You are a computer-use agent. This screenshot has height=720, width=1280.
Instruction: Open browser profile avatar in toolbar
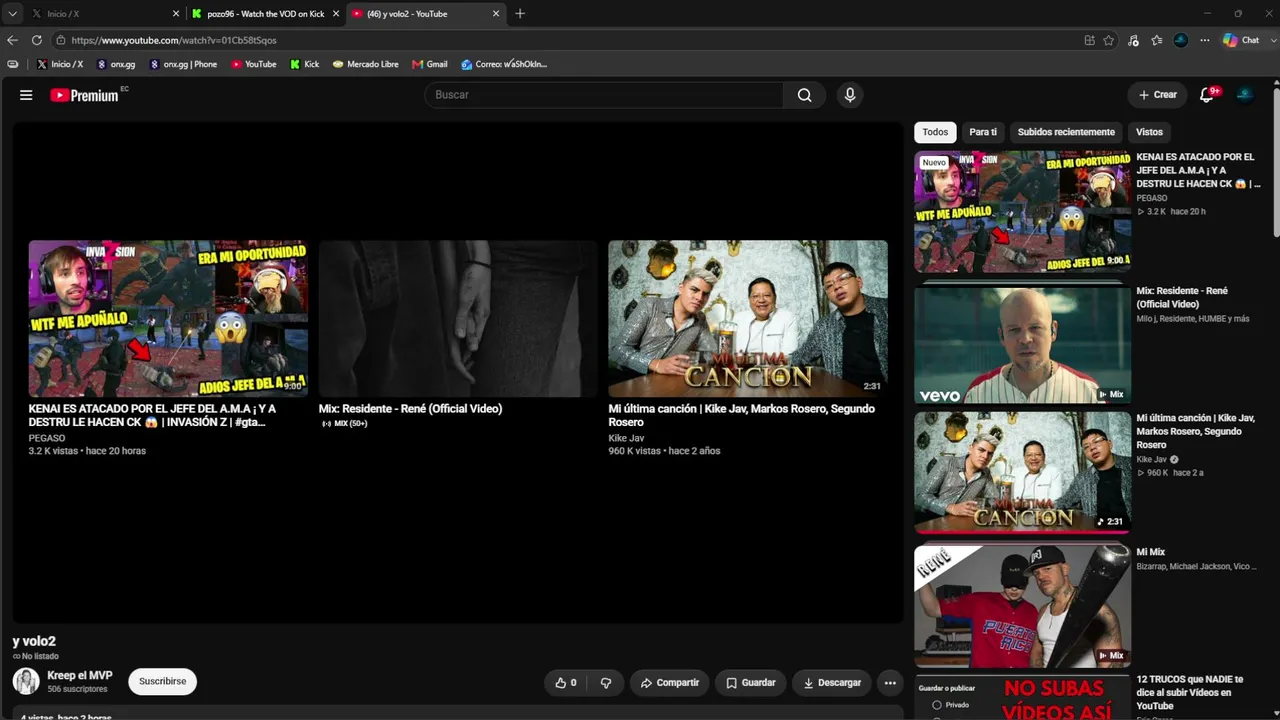tap(1181, 40)
